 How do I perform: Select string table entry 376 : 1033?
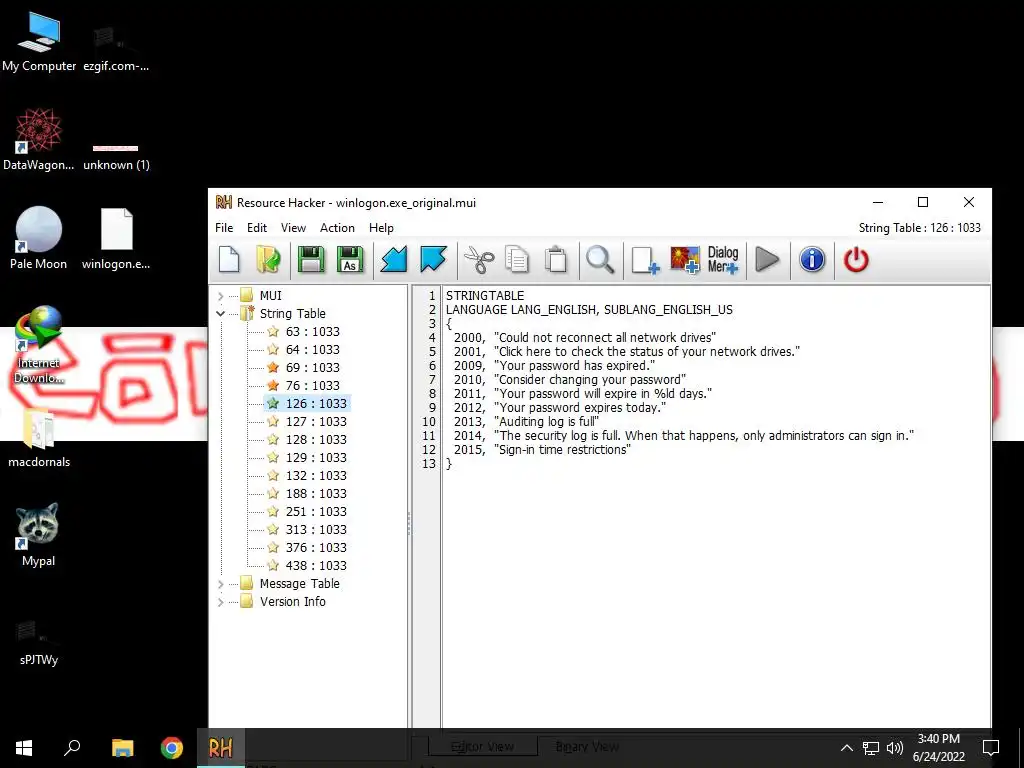point(316,547)
